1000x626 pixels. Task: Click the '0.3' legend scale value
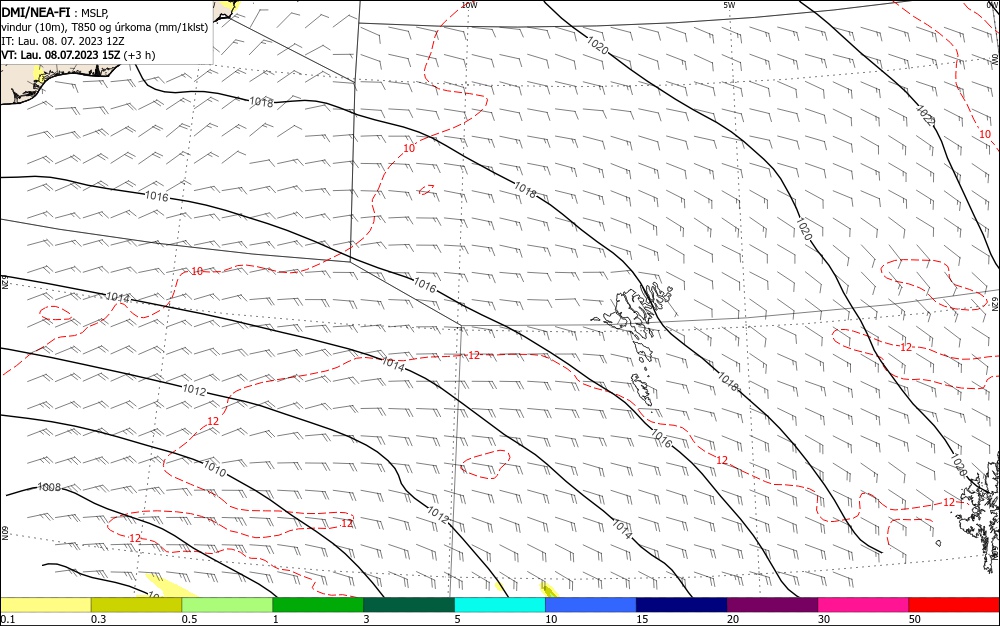pos(99,619)
